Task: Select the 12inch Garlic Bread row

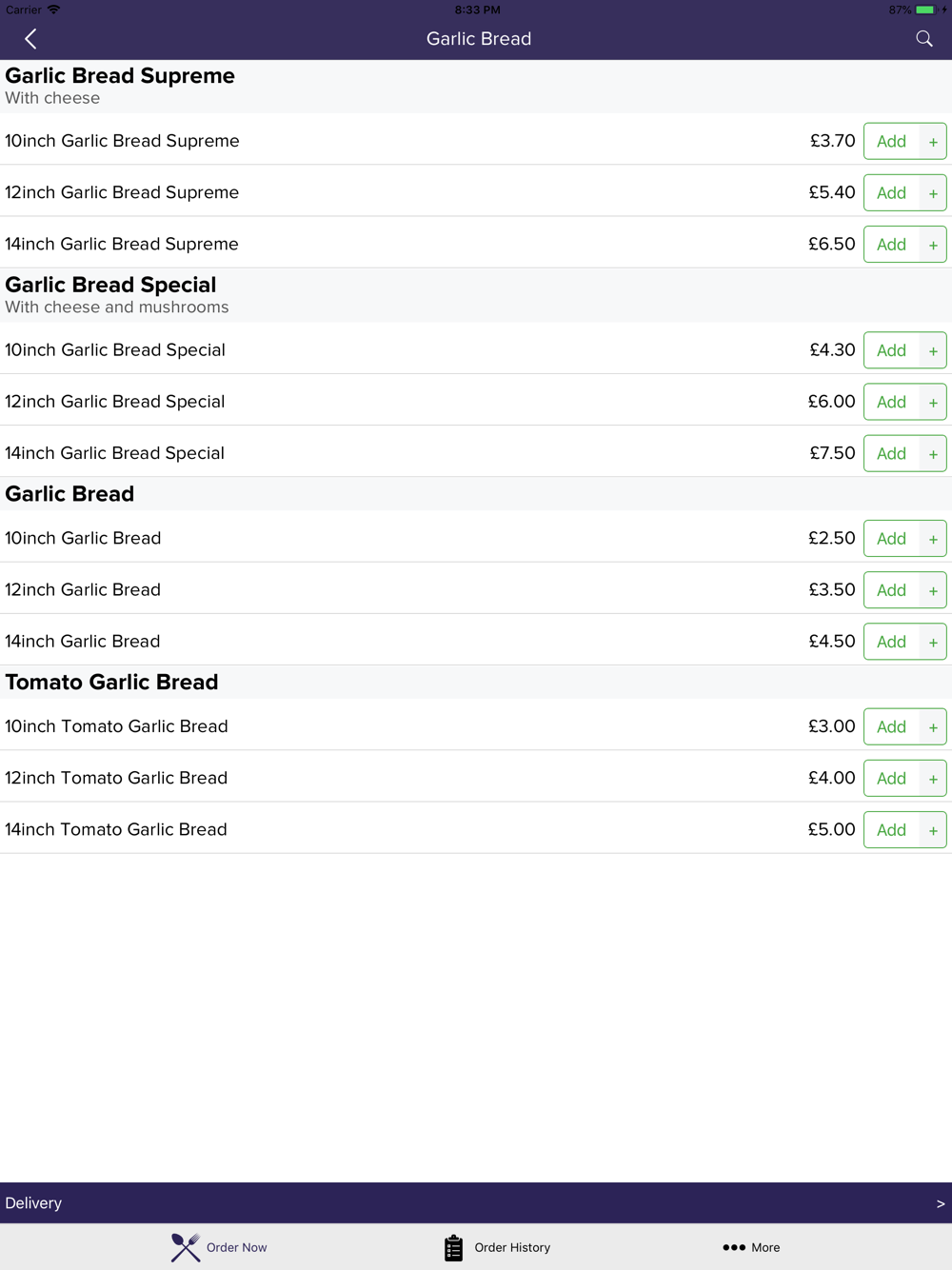Action: point(476,589)
